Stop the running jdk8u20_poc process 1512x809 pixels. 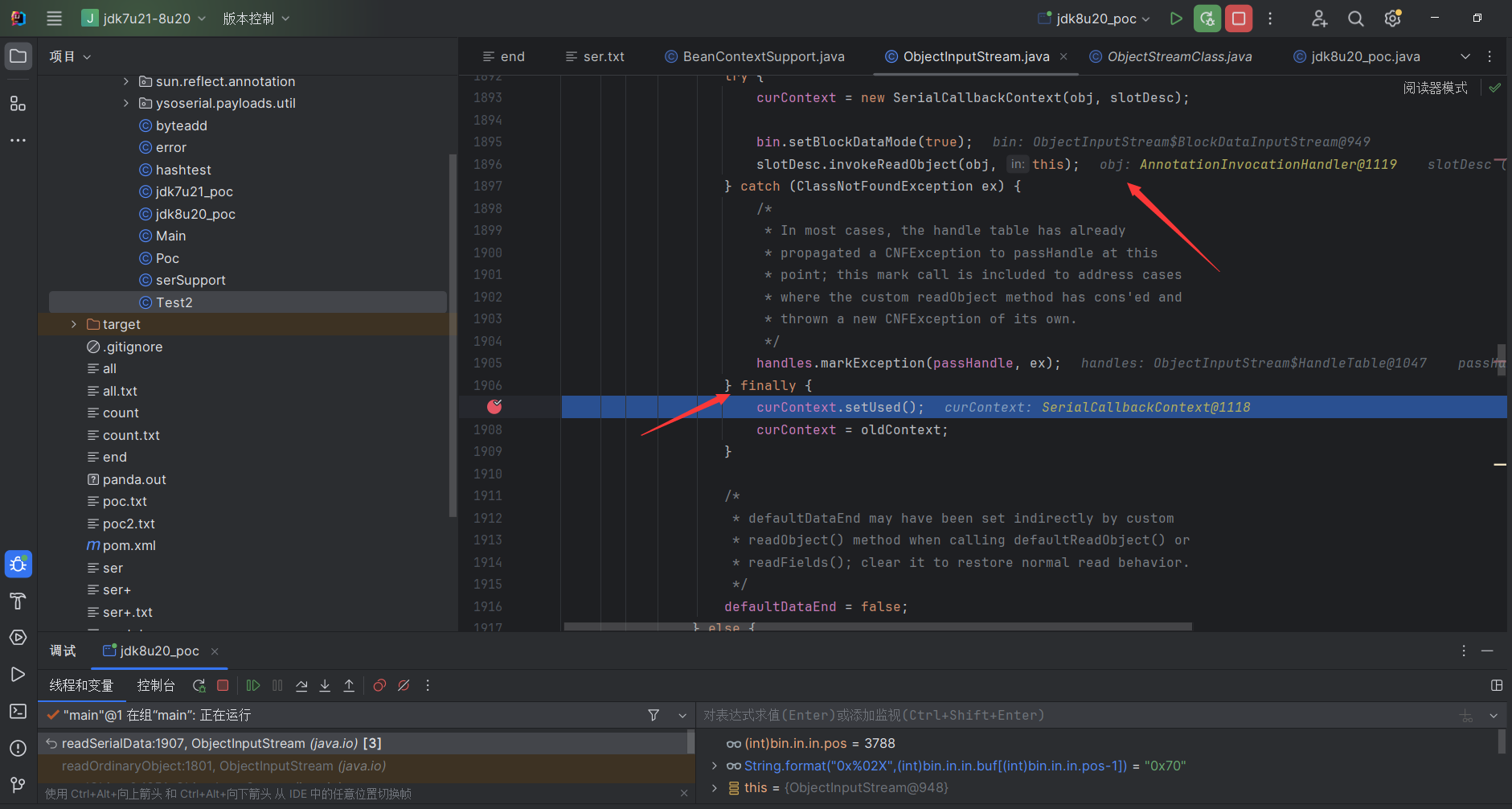[1239, 18]
